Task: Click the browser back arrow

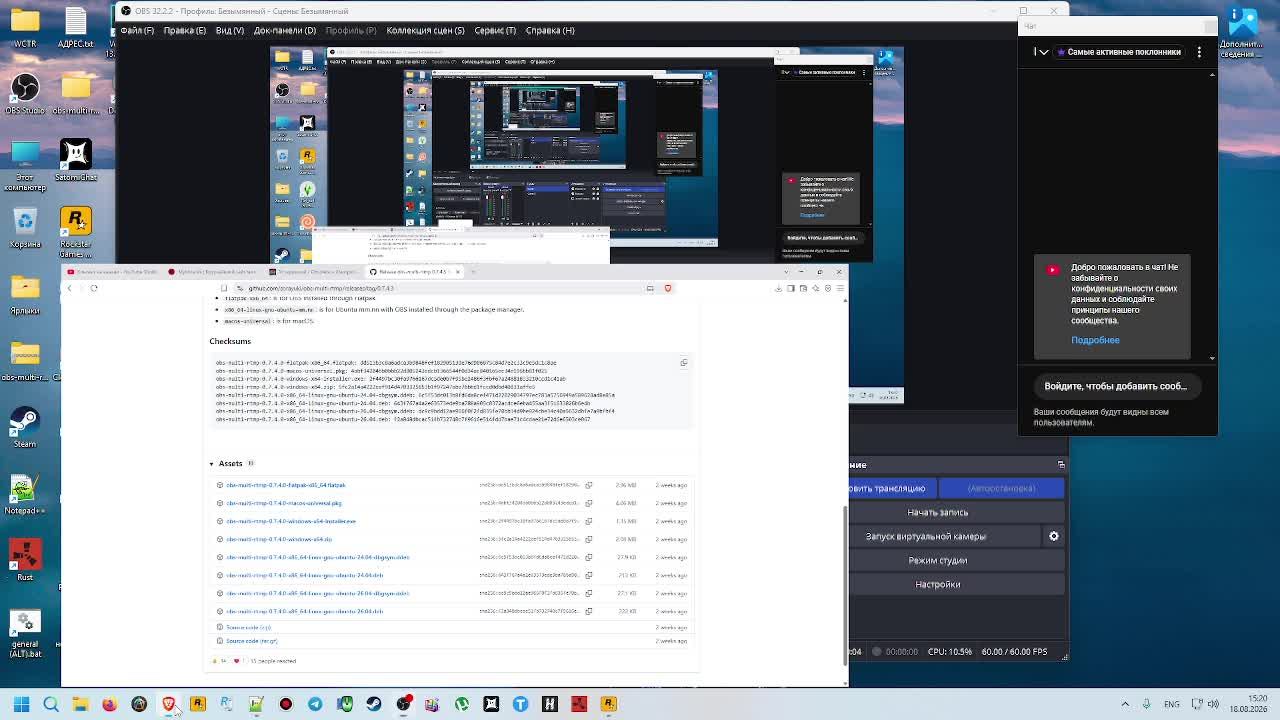Action: [69, 288]
